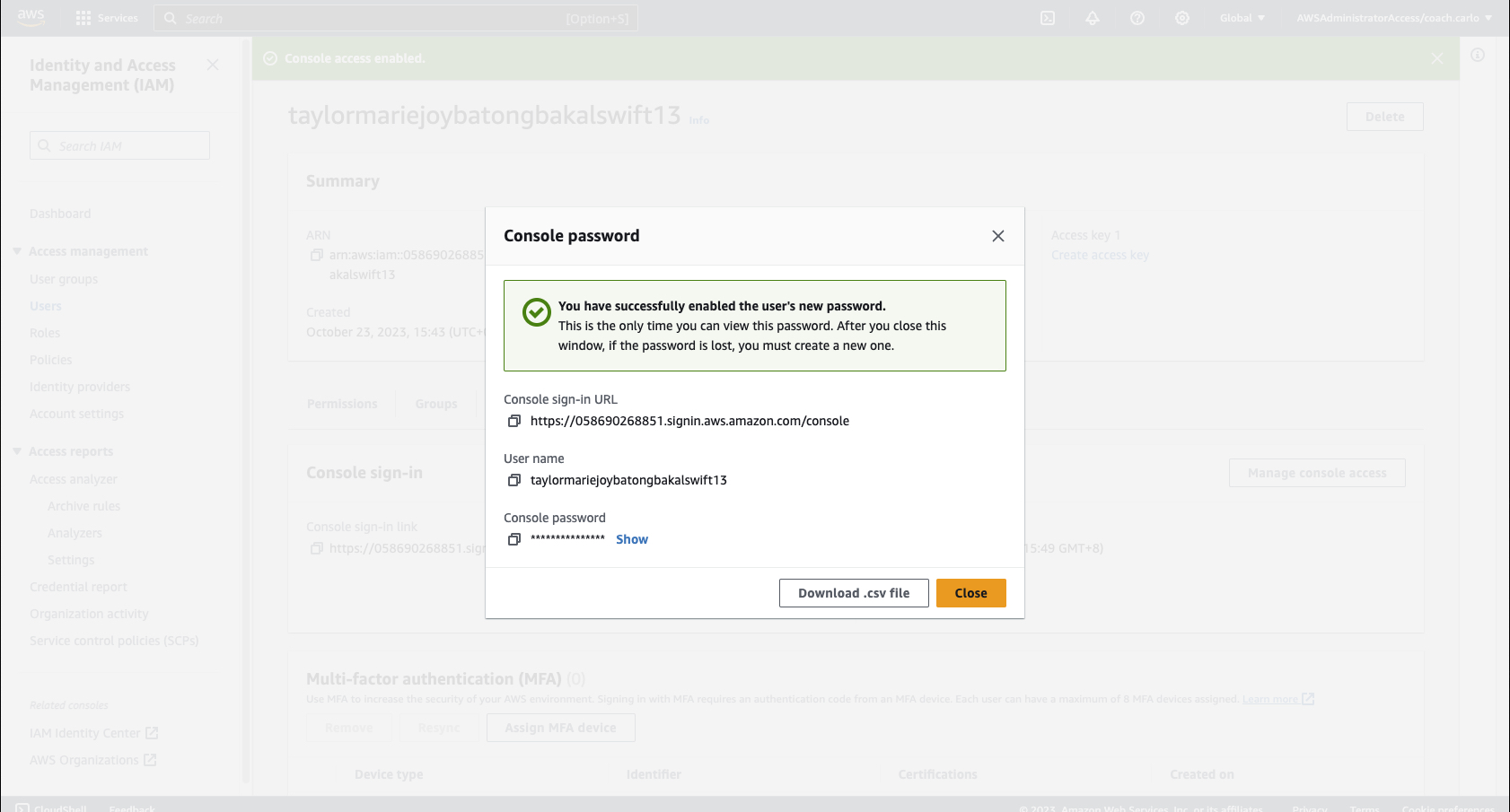Screen dimensions: 1510x812
Task: Copy the user name in dialog
Action: point(514,480)
